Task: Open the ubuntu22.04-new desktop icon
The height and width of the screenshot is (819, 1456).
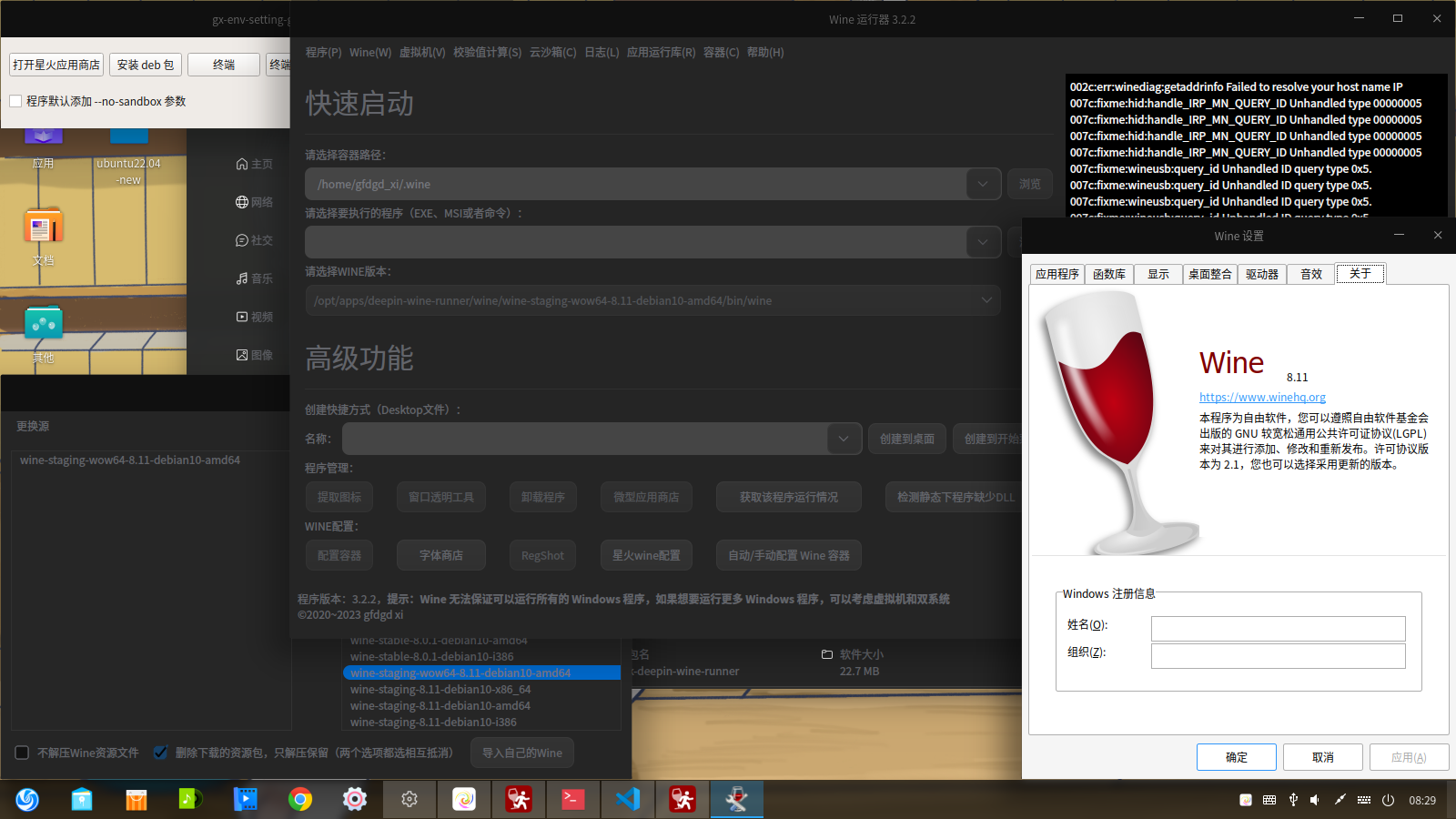Action: click(128, 155)
